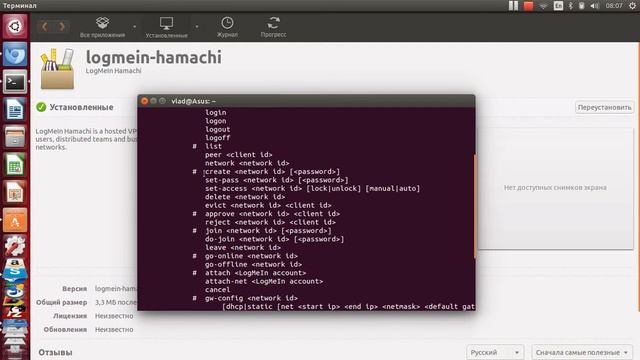Click the 'Нет доступных снимков экрана' placeholder
The width and height of the screenshot is (640, 360).
pyautogui.click(x=555, y=188)
